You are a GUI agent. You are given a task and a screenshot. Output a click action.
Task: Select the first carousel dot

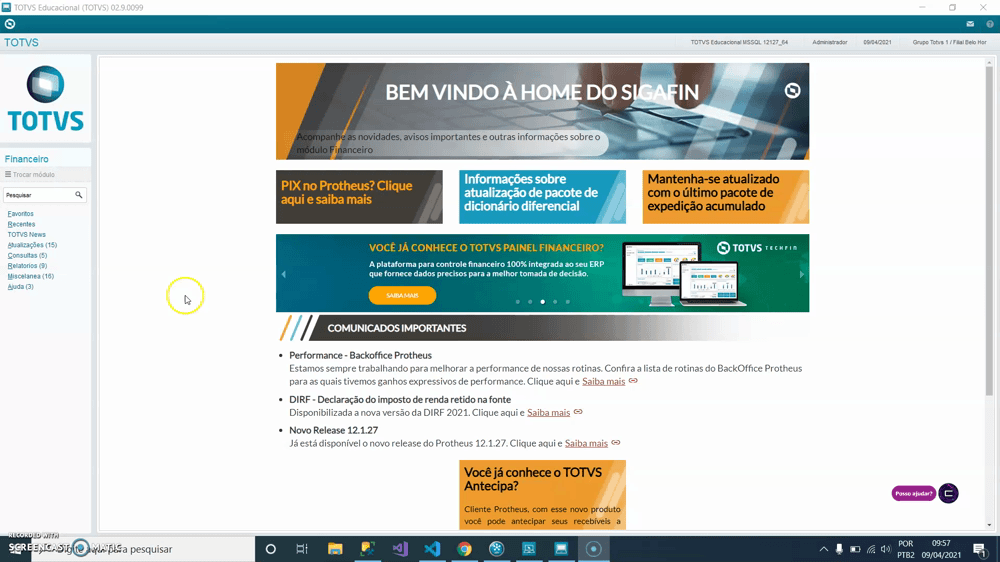point(518,302)
